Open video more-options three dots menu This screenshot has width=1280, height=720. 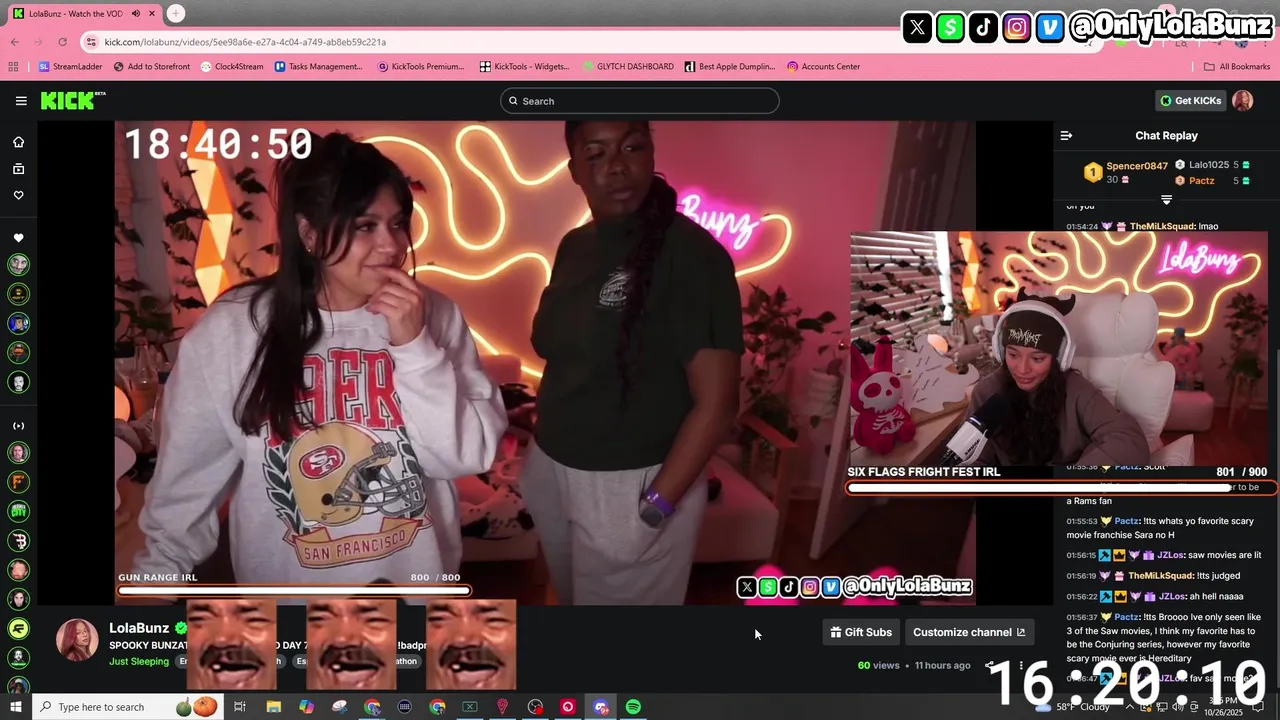(x=1021, y=665)
